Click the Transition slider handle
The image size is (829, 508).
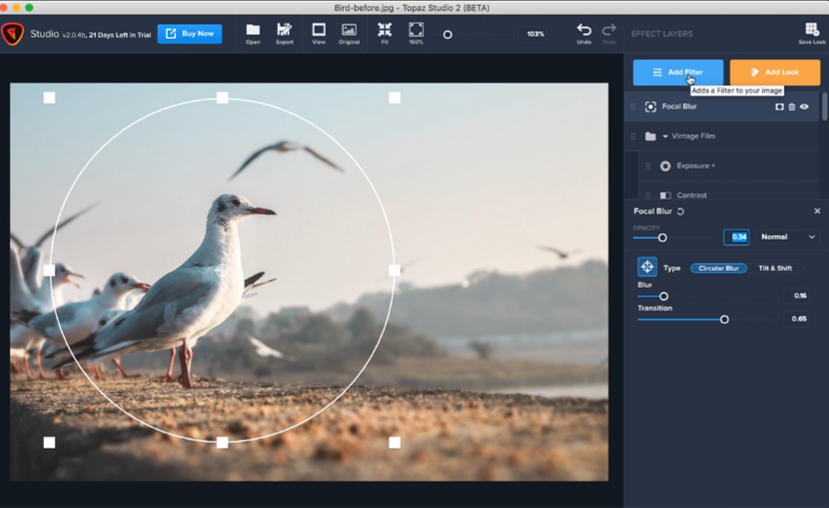coord(724,319)
